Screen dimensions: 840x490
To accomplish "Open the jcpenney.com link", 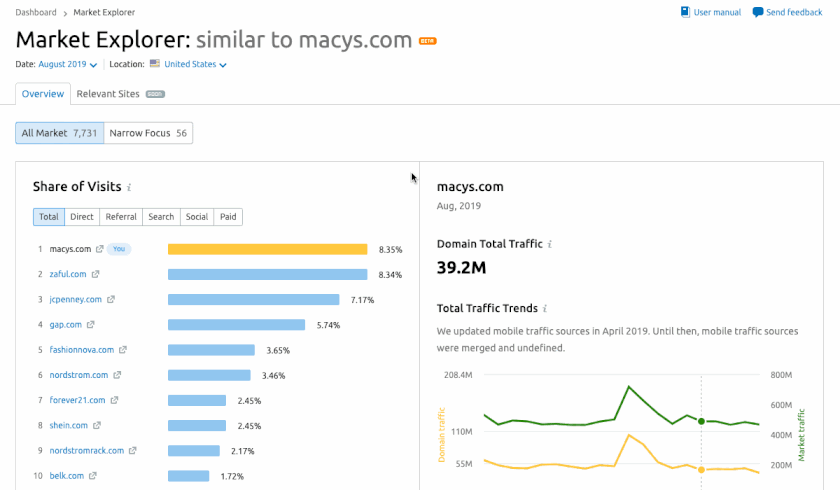I will pos(76,299).
